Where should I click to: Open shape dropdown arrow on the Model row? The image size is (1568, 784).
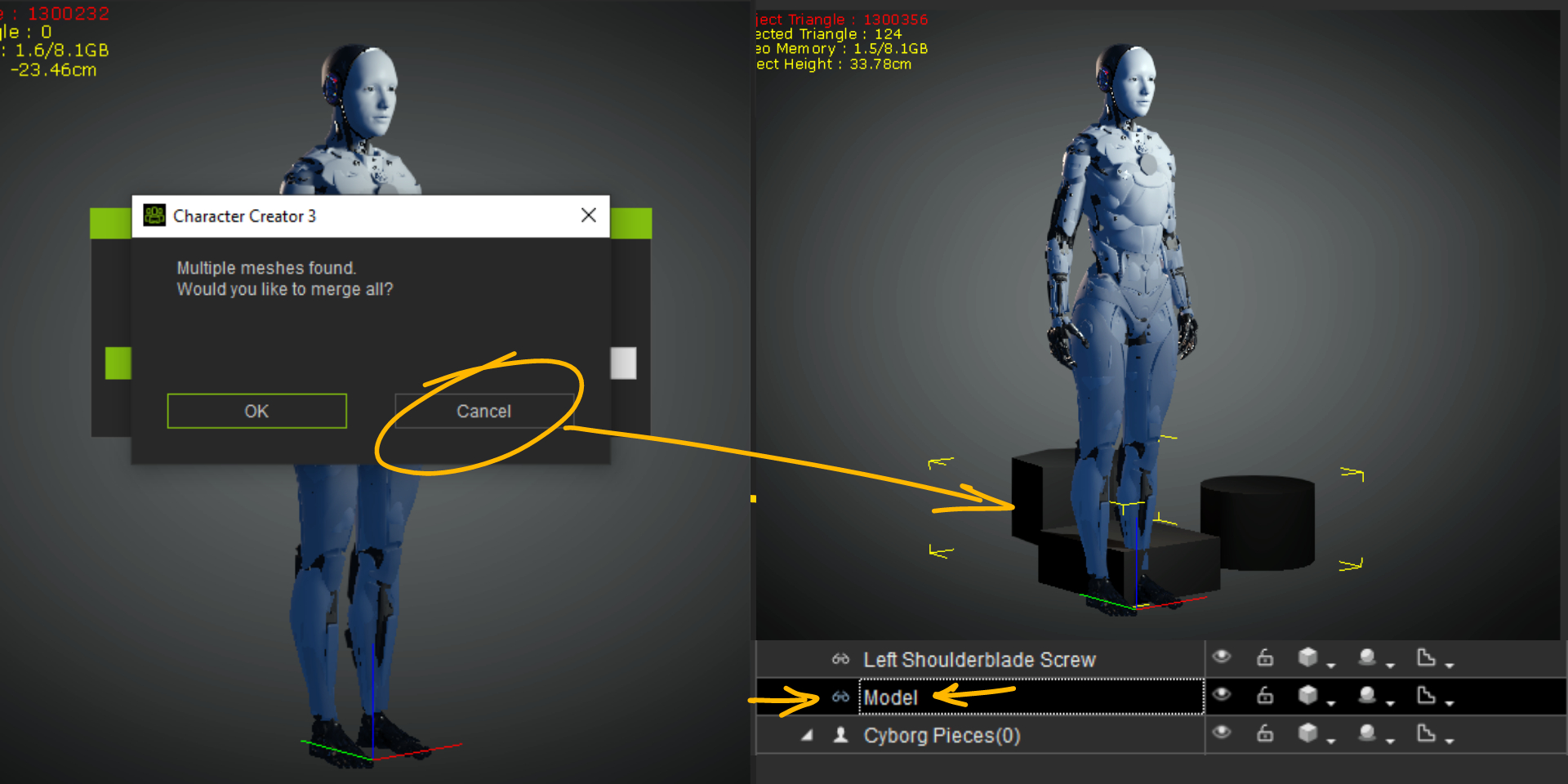[1449, 703]
